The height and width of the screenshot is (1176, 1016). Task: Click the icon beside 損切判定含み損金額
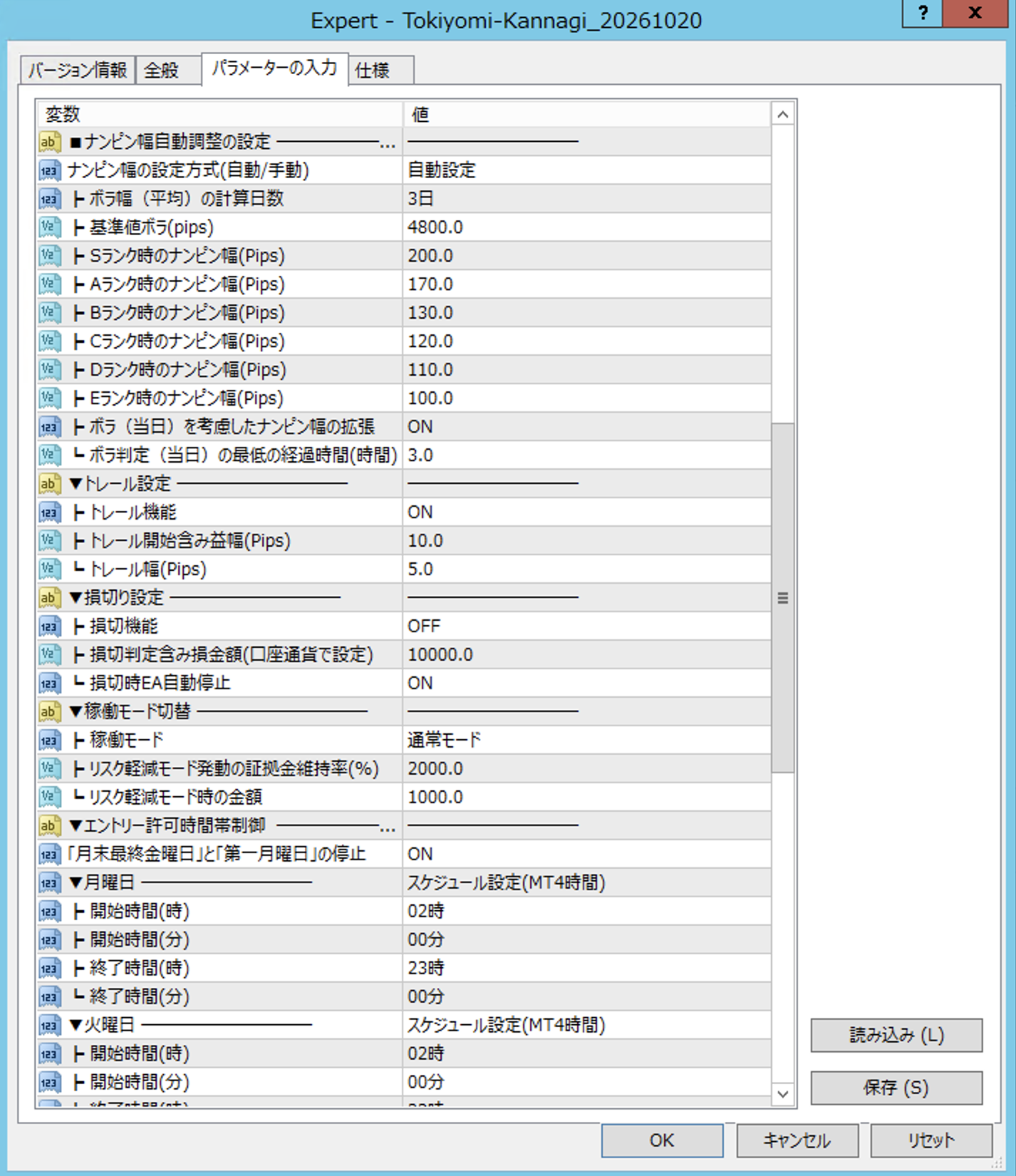point(48,655)
